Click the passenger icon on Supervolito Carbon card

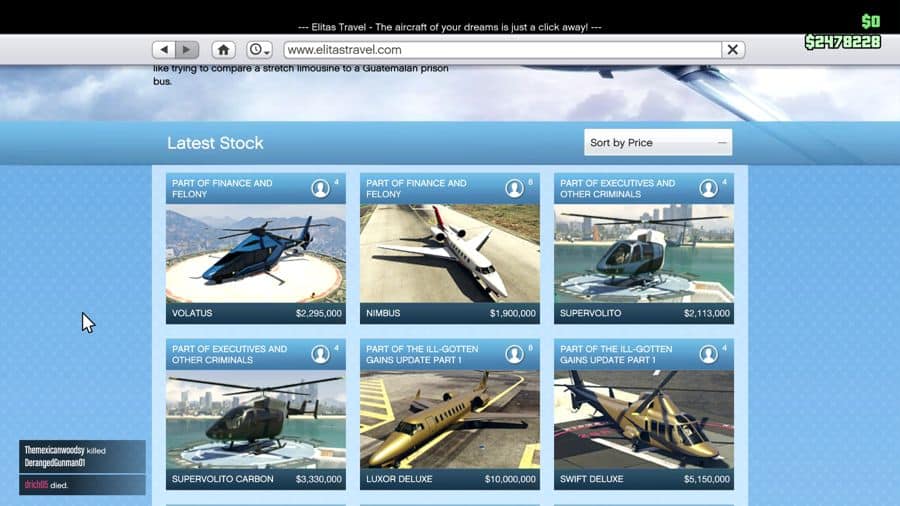320,354
